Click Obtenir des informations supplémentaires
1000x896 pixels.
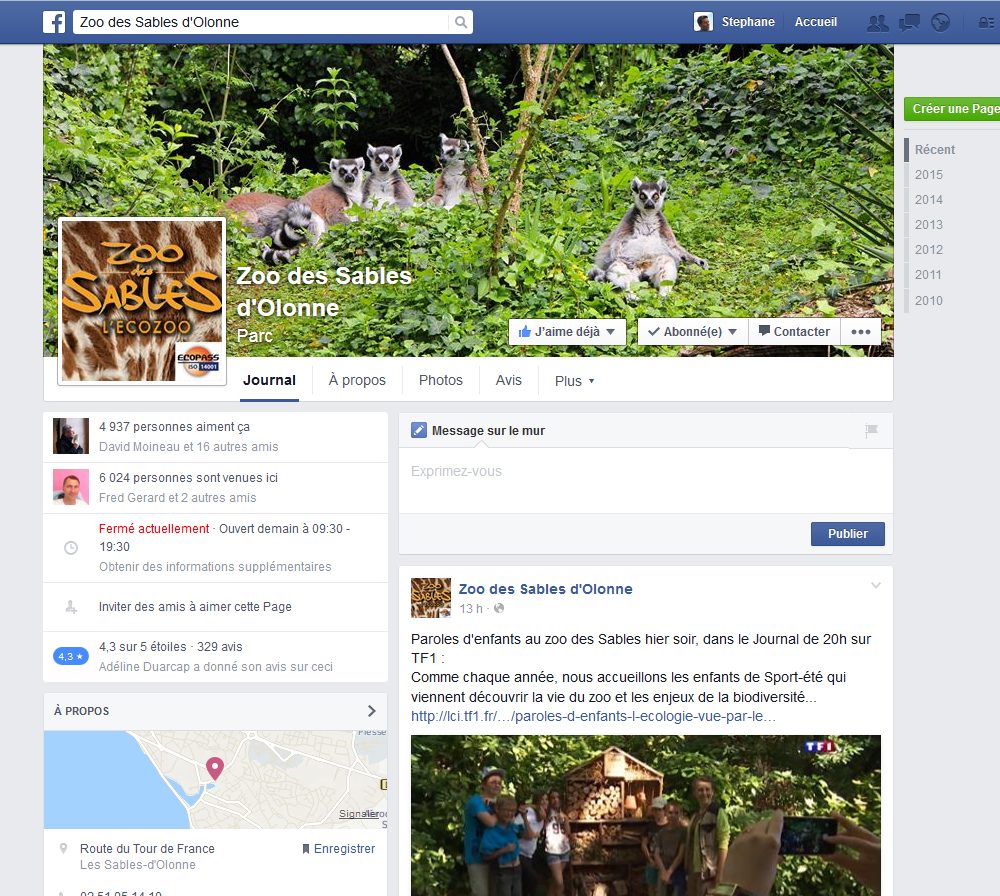click(x=215, y=566)
